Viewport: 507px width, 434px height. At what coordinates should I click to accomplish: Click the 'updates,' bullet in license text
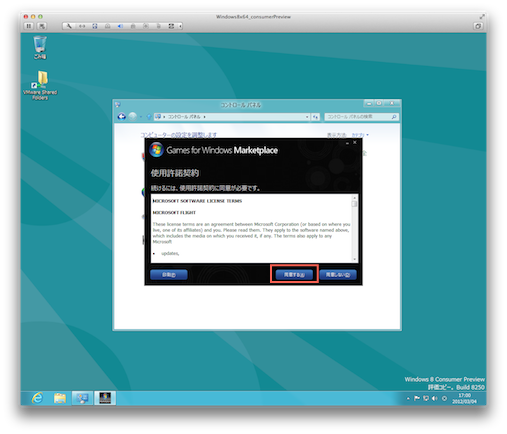point(170,253)
